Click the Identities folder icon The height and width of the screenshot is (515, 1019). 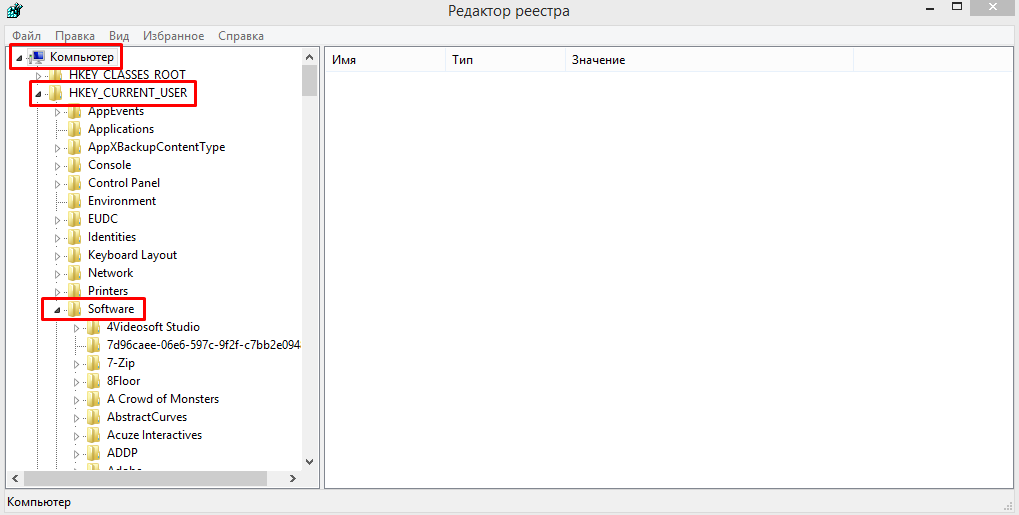tap(75, 237)
